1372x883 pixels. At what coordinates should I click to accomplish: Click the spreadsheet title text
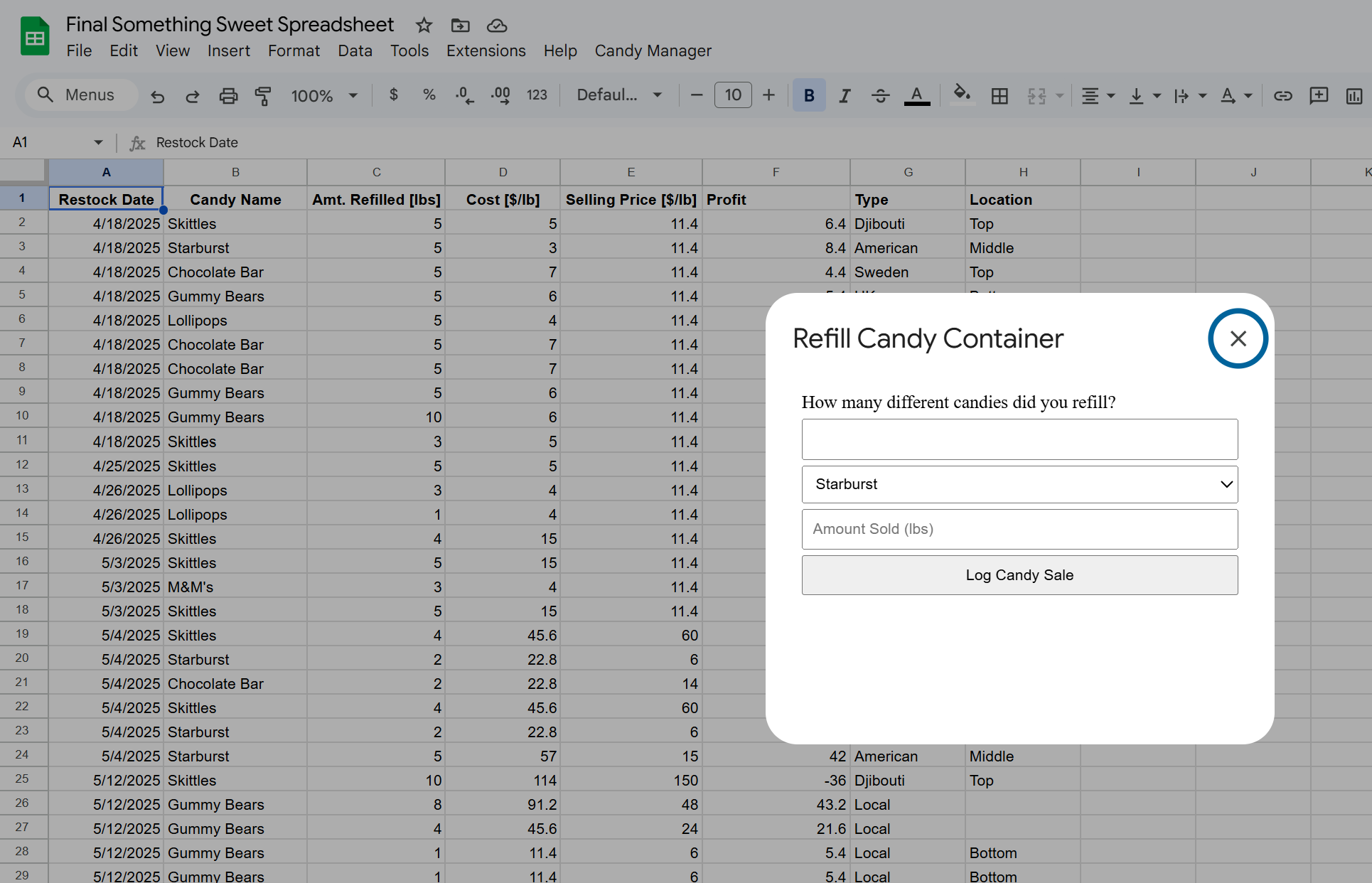[230, 25]
